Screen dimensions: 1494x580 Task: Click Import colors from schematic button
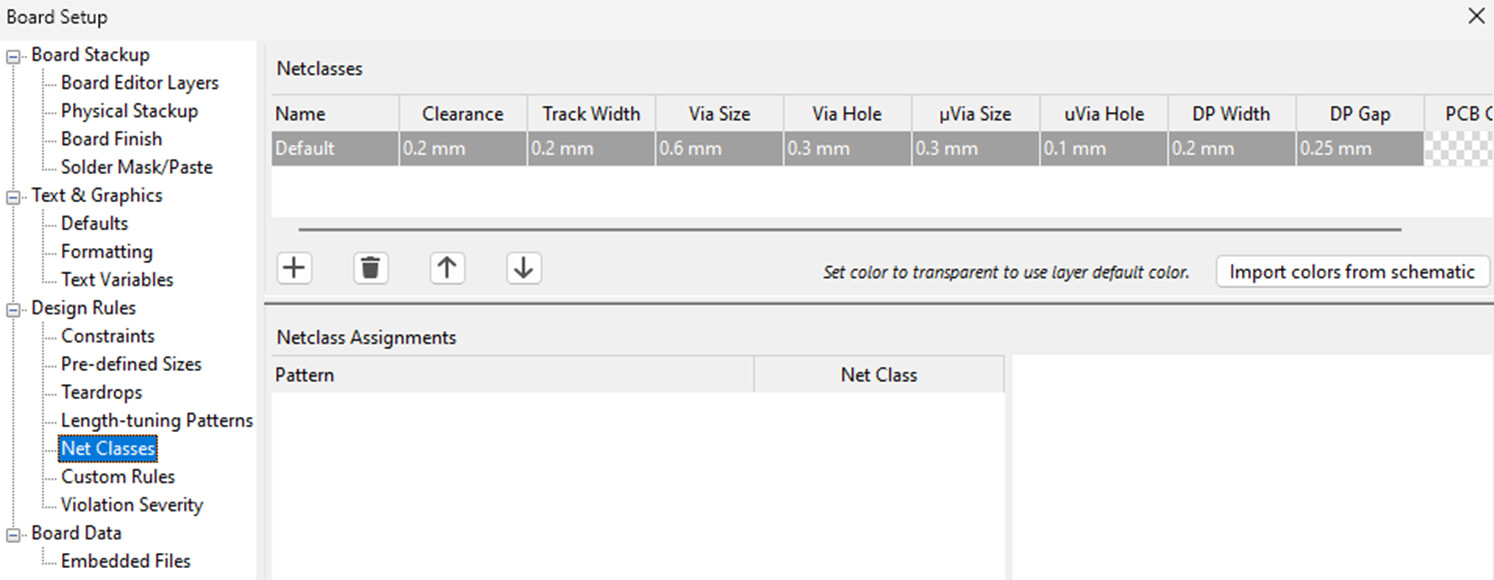[x=1352, y=272]
